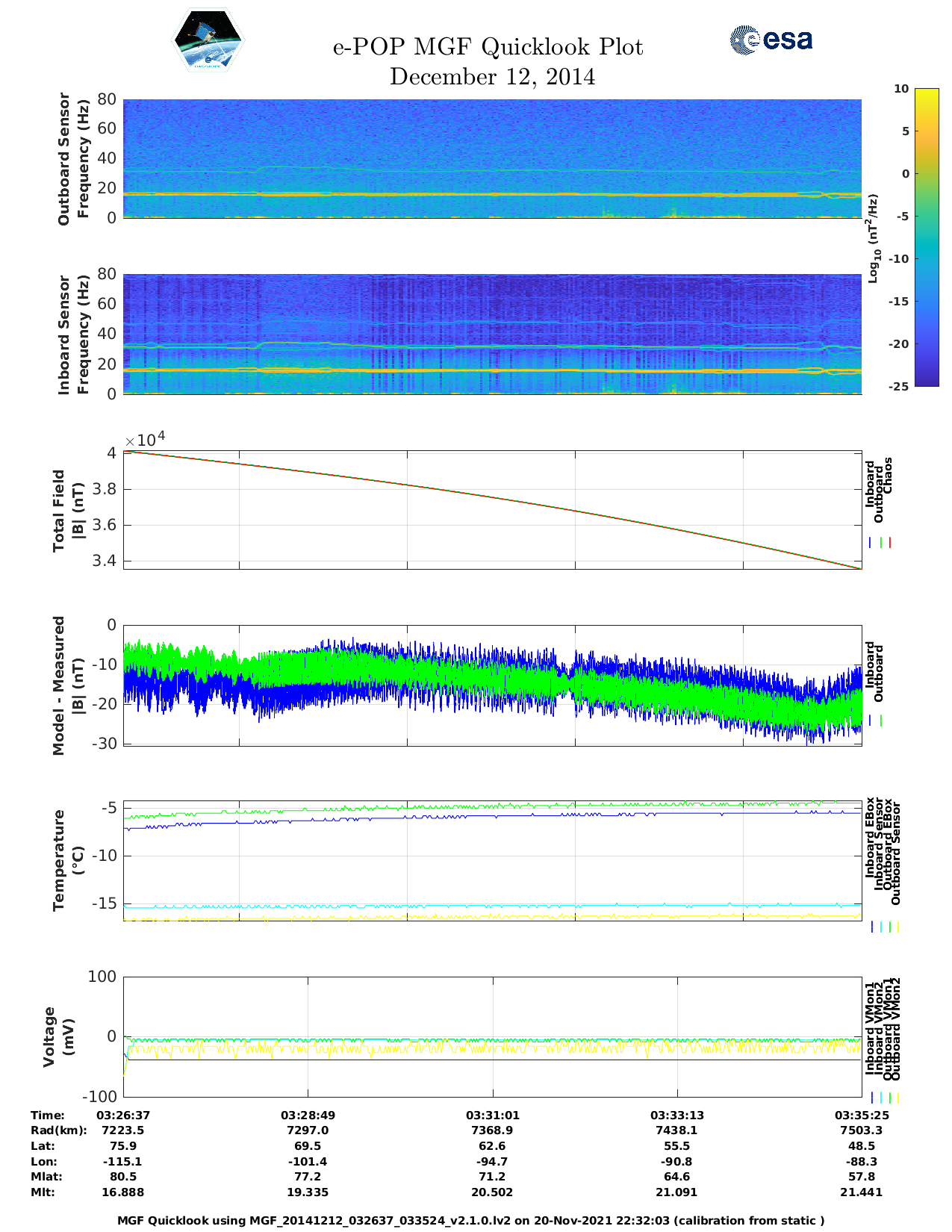Select the red Chaos legend marker

tap(890, 543)
